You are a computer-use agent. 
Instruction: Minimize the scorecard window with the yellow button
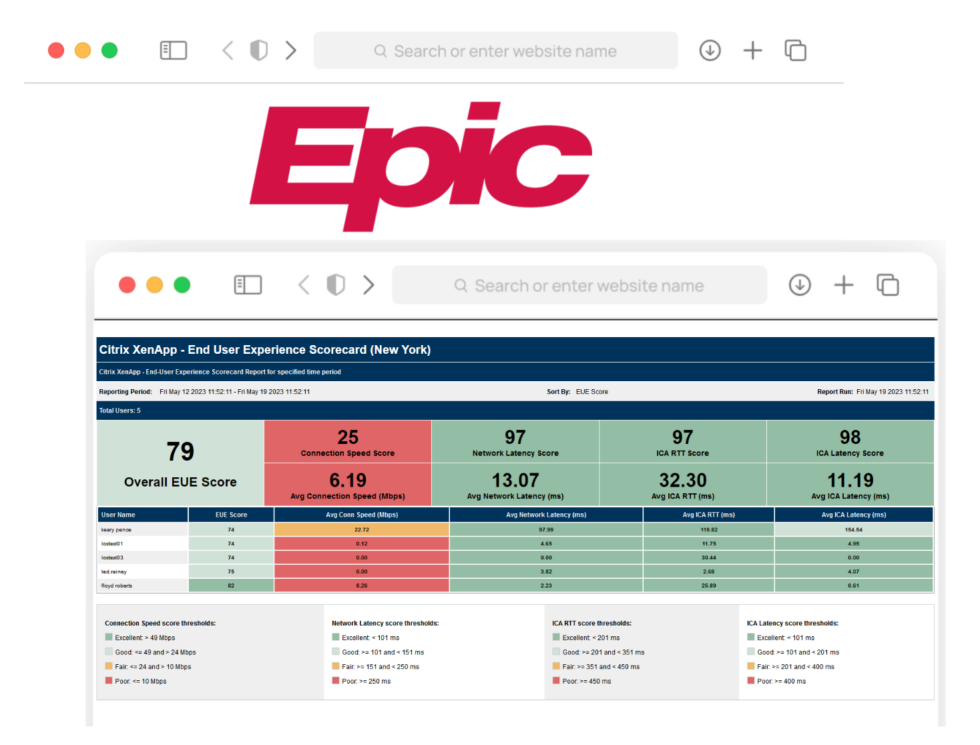click(x=154, y=285)
